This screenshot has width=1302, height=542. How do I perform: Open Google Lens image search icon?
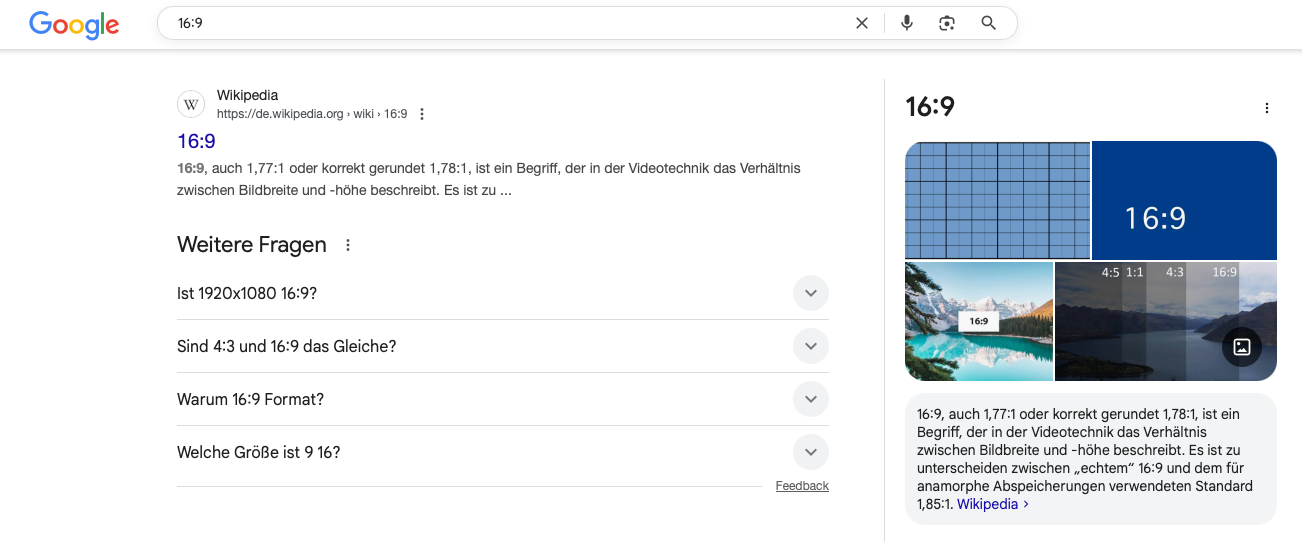pos(947,23)
